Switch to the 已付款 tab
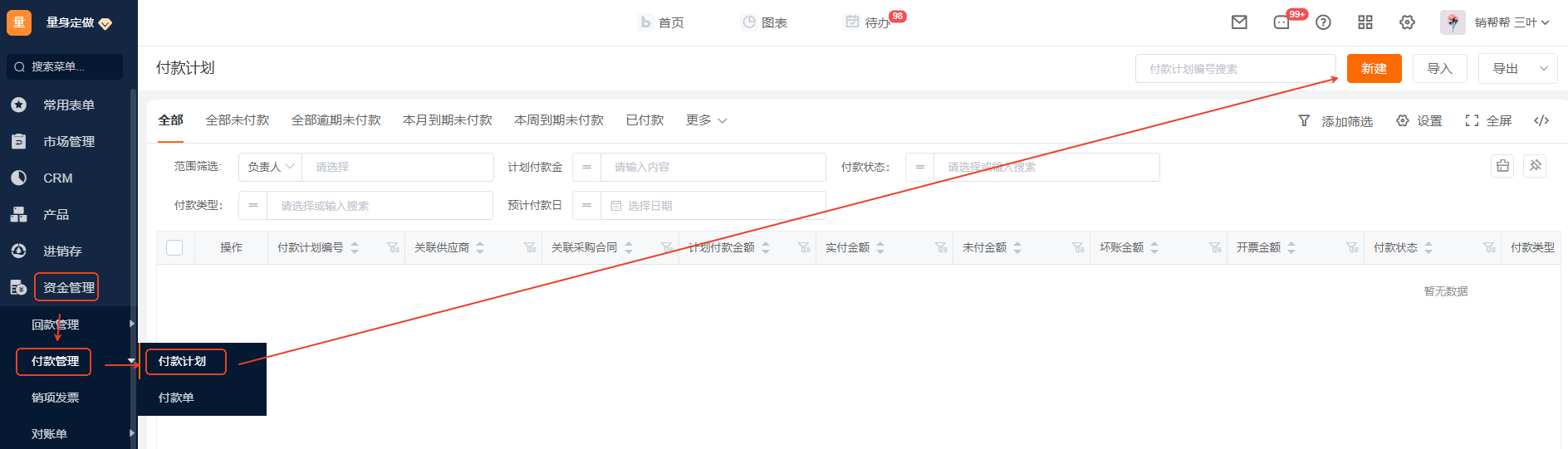The height and width of the screenshot is (449, 1568). pyautogui.click(x=645, y=120)
